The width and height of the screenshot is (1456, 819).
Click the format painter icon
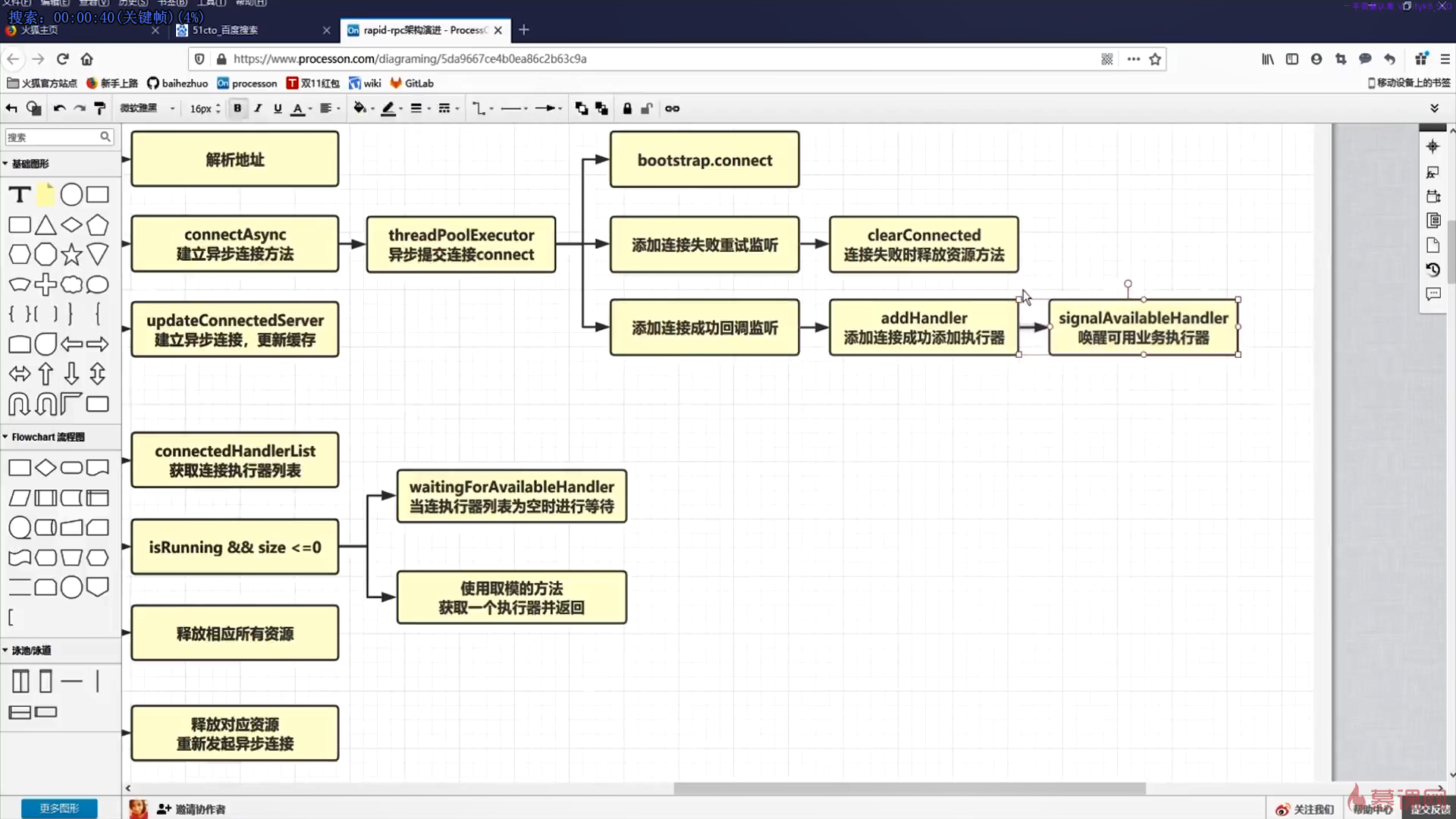(99, 108)
